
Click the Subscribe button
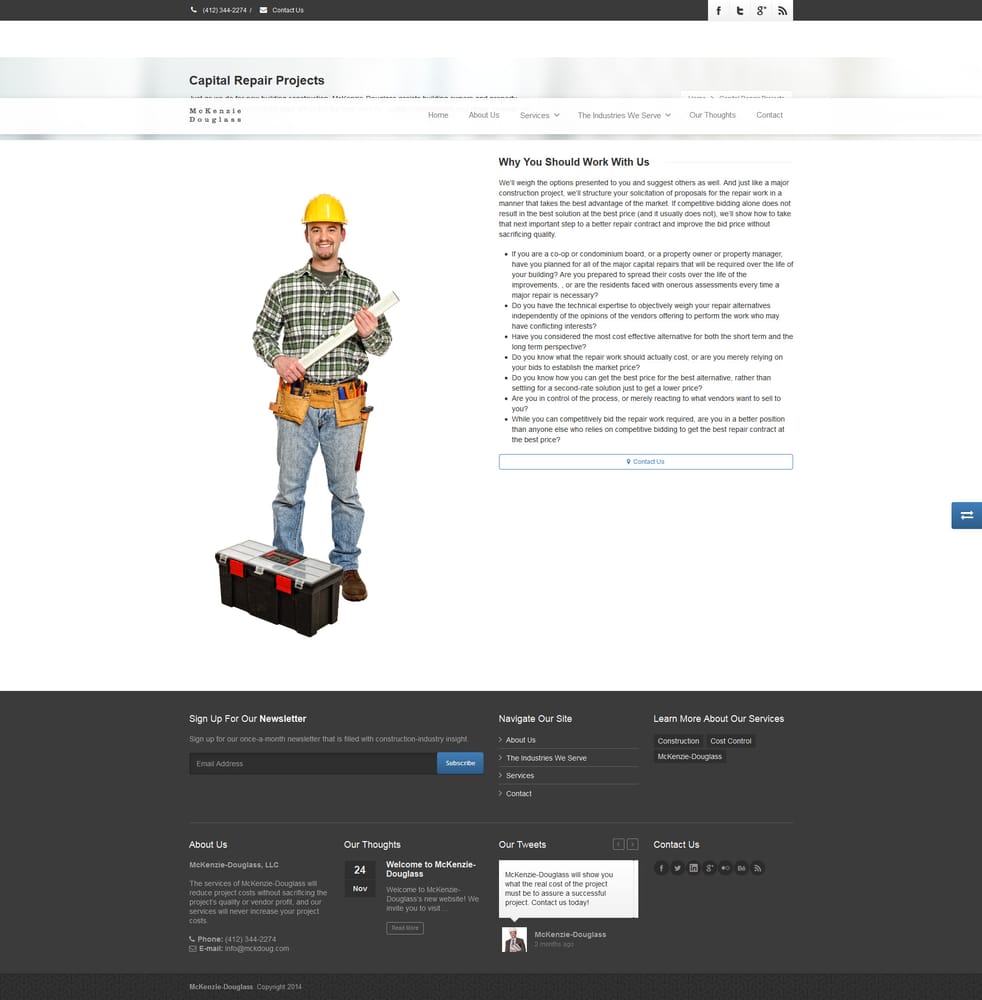tap(460, 763)
